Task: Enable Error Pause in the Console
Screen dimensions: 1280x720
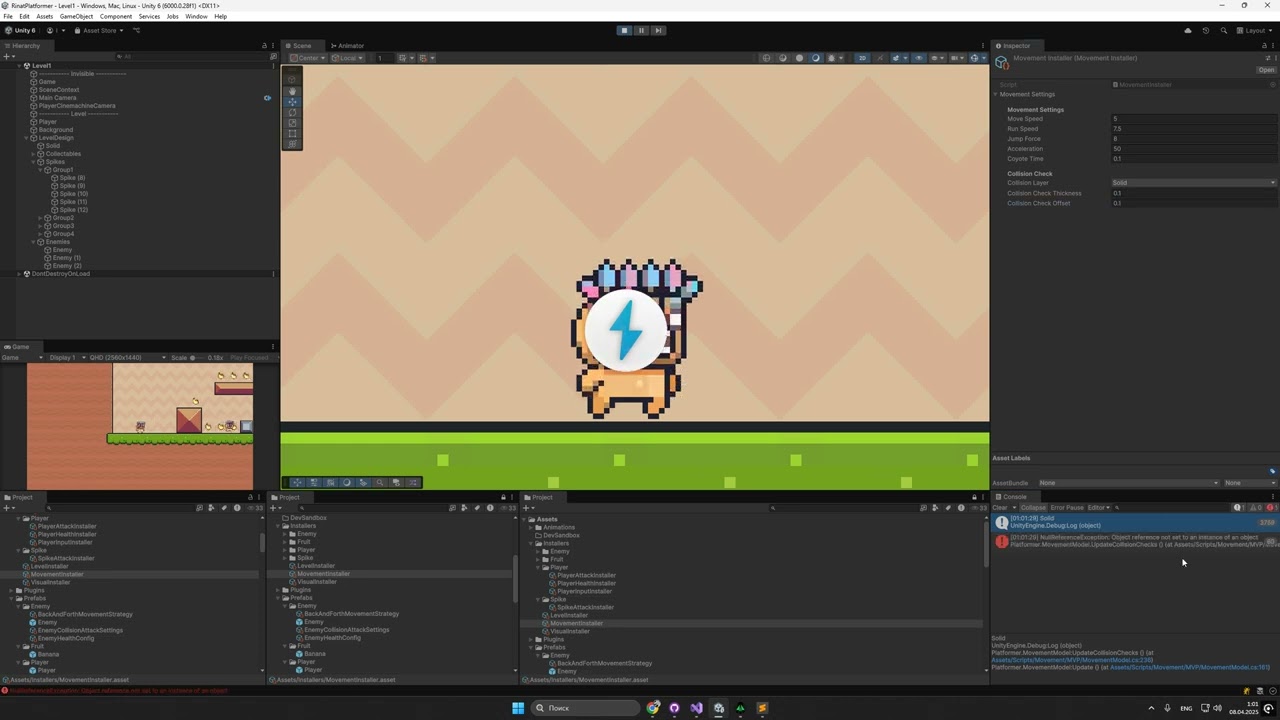Action: click(x=1066, y=507)
